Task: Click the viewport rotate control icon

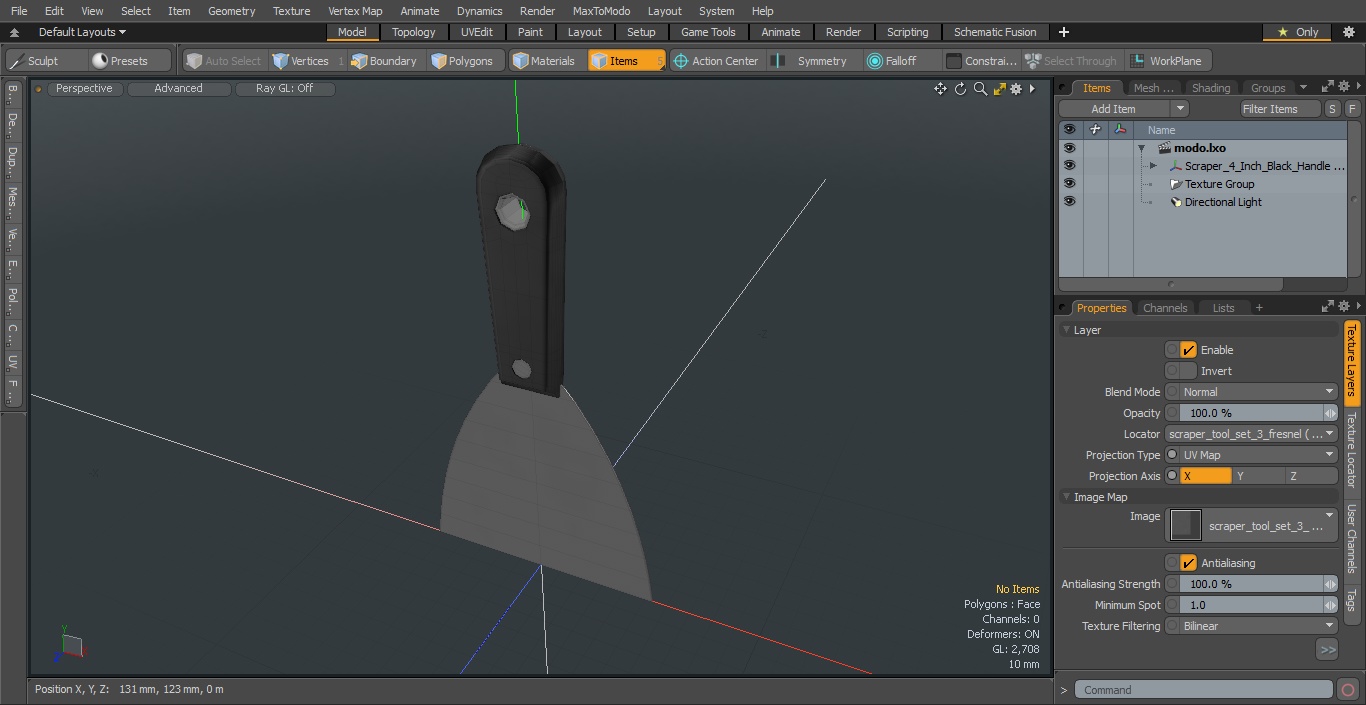Action: 960,89
